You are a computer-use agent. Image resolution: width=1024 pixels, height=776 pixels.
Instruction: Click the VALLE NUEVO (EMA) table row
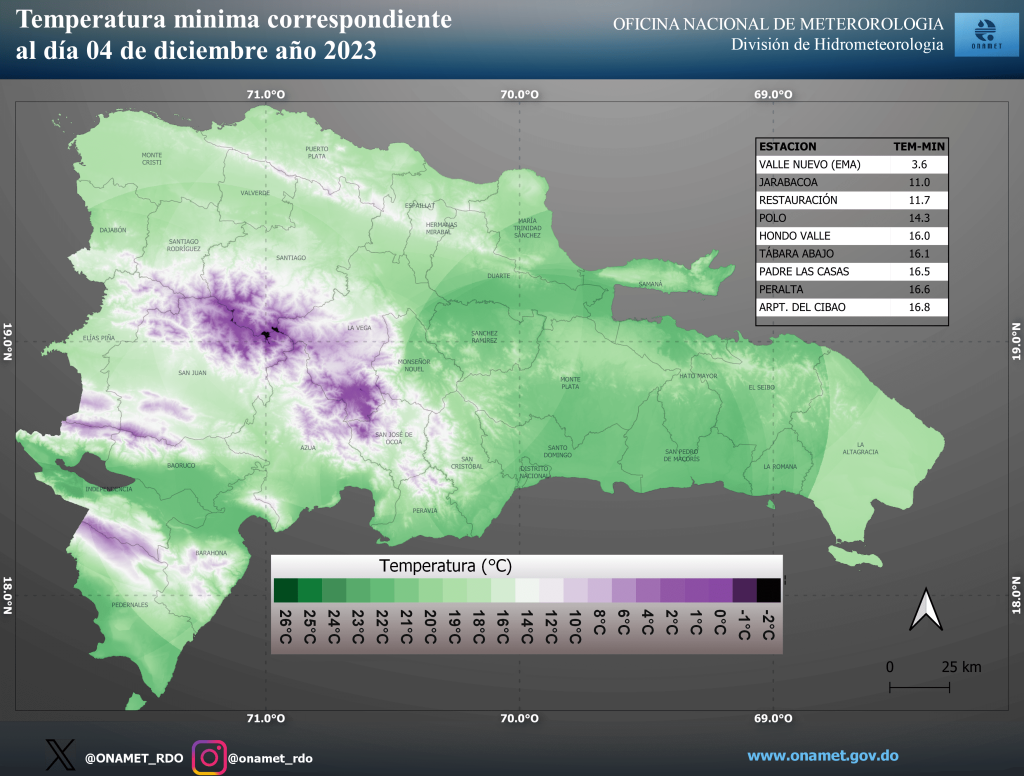coord(851,164)
